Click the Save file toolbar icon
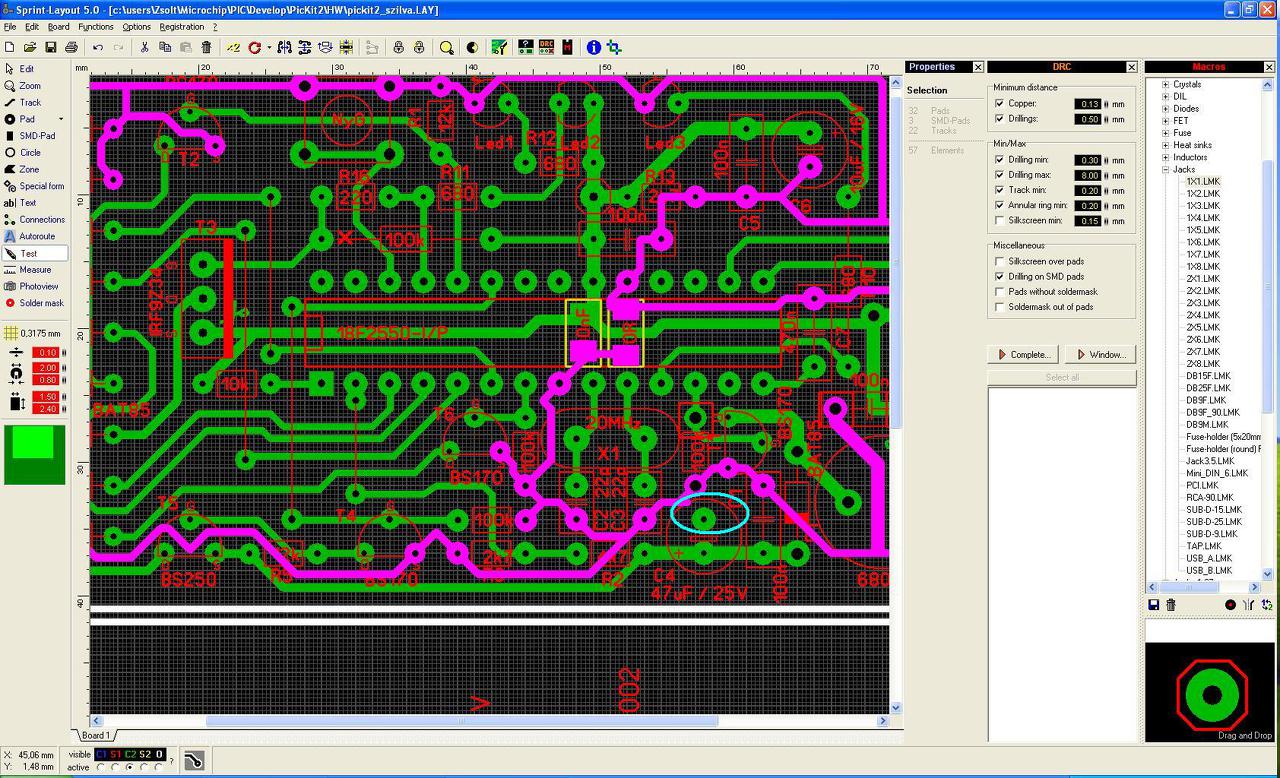 (51, 47)
